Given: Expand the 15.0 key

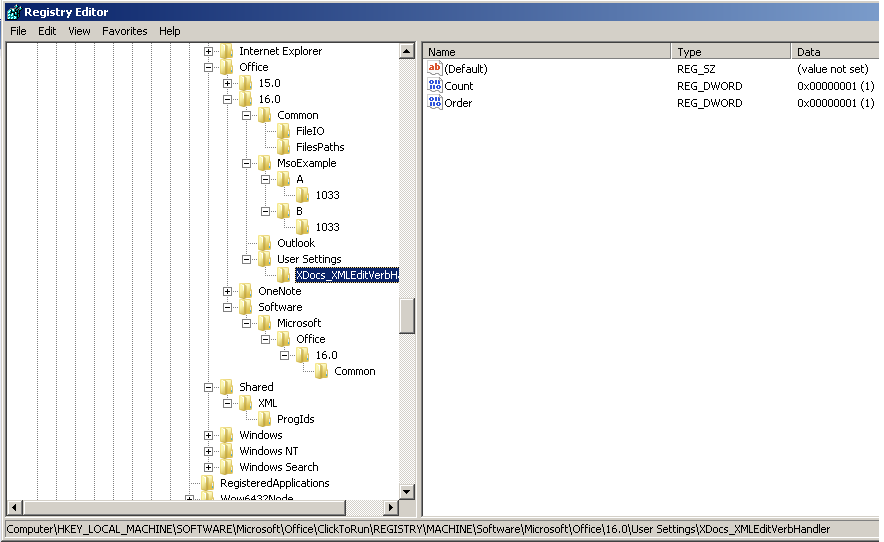Looking at the screenshot, I should click(x=227, y=83).
